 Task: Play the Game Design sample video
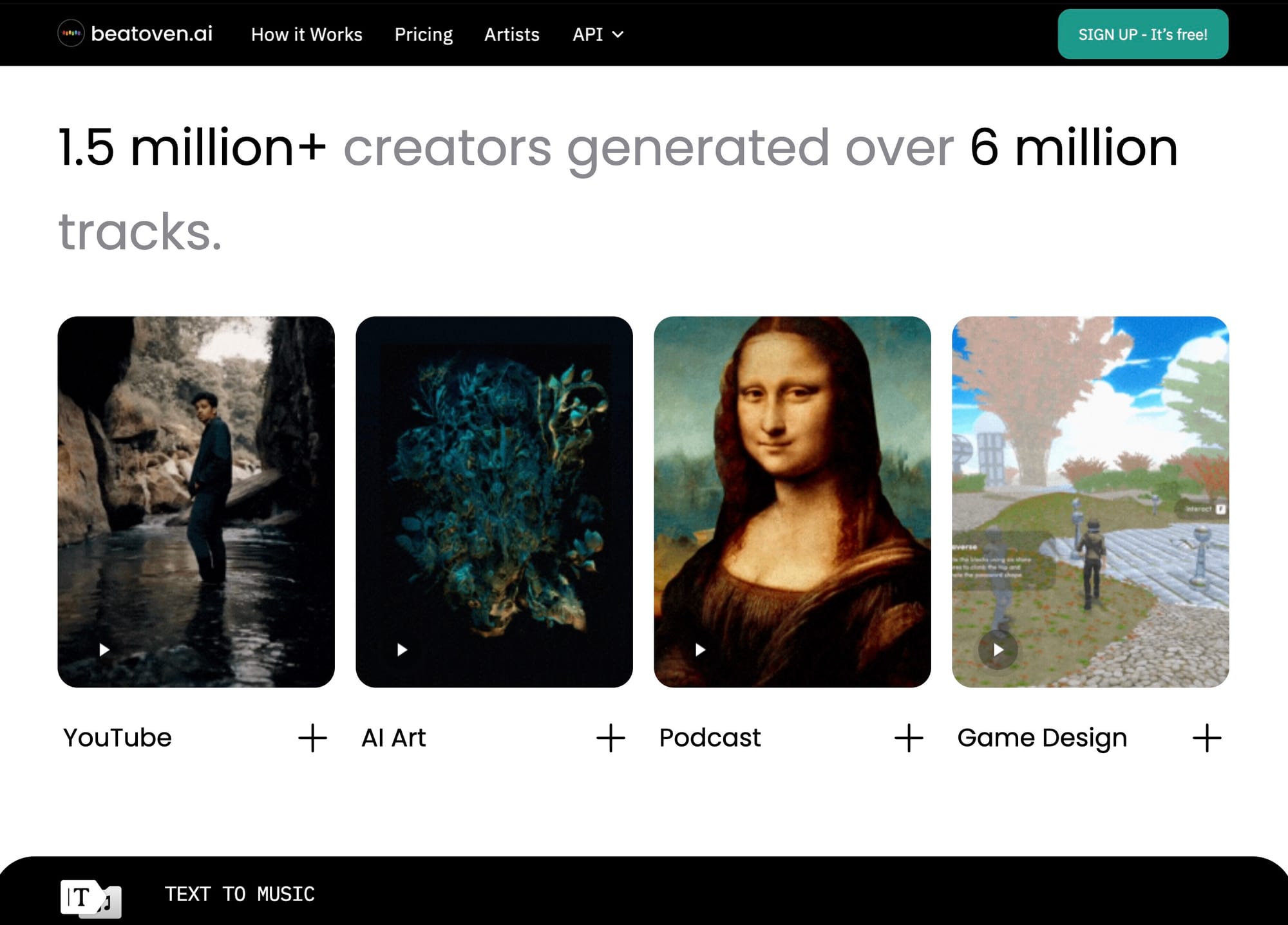click(x=998, y=649)
